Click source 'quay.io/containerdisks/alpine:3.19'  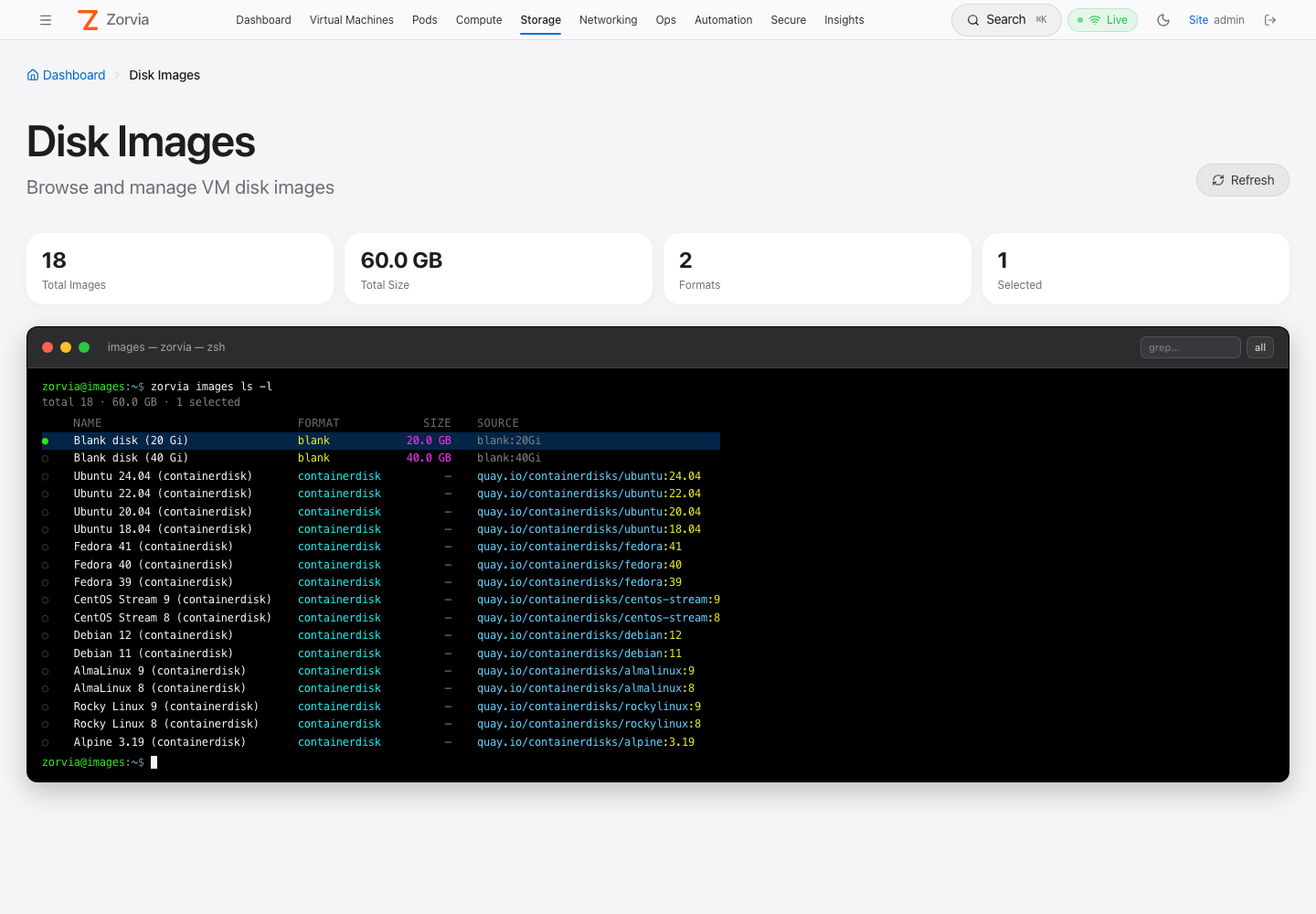[x=586, y=742]
